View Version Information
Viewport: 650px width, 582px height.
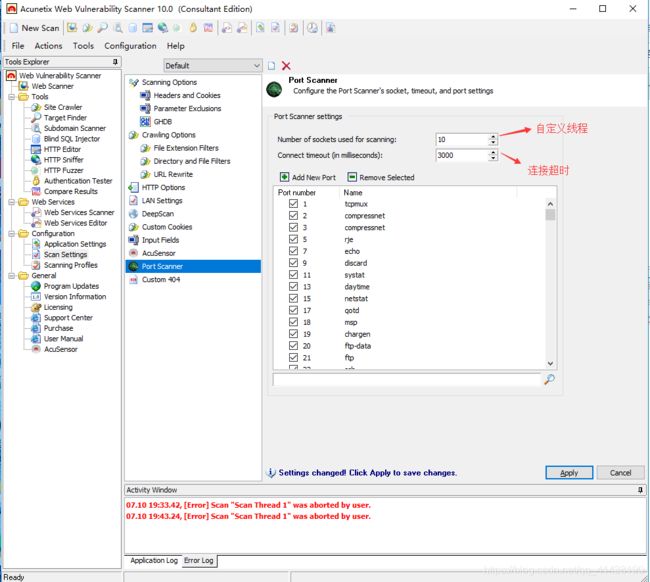click(75, 296)
